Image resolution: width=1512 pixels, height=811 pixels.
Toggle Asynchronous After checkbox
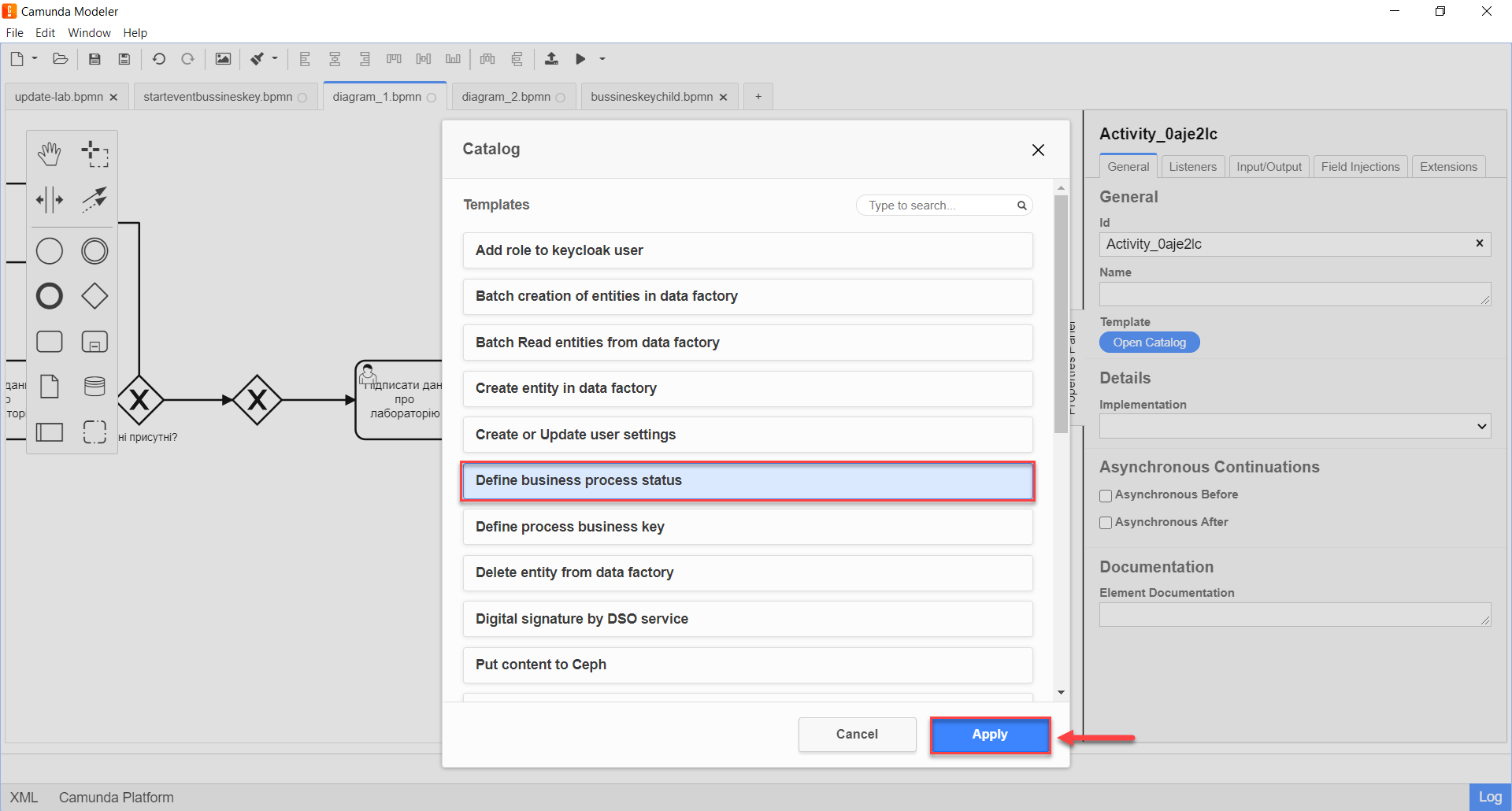[x=1106, y=523]
